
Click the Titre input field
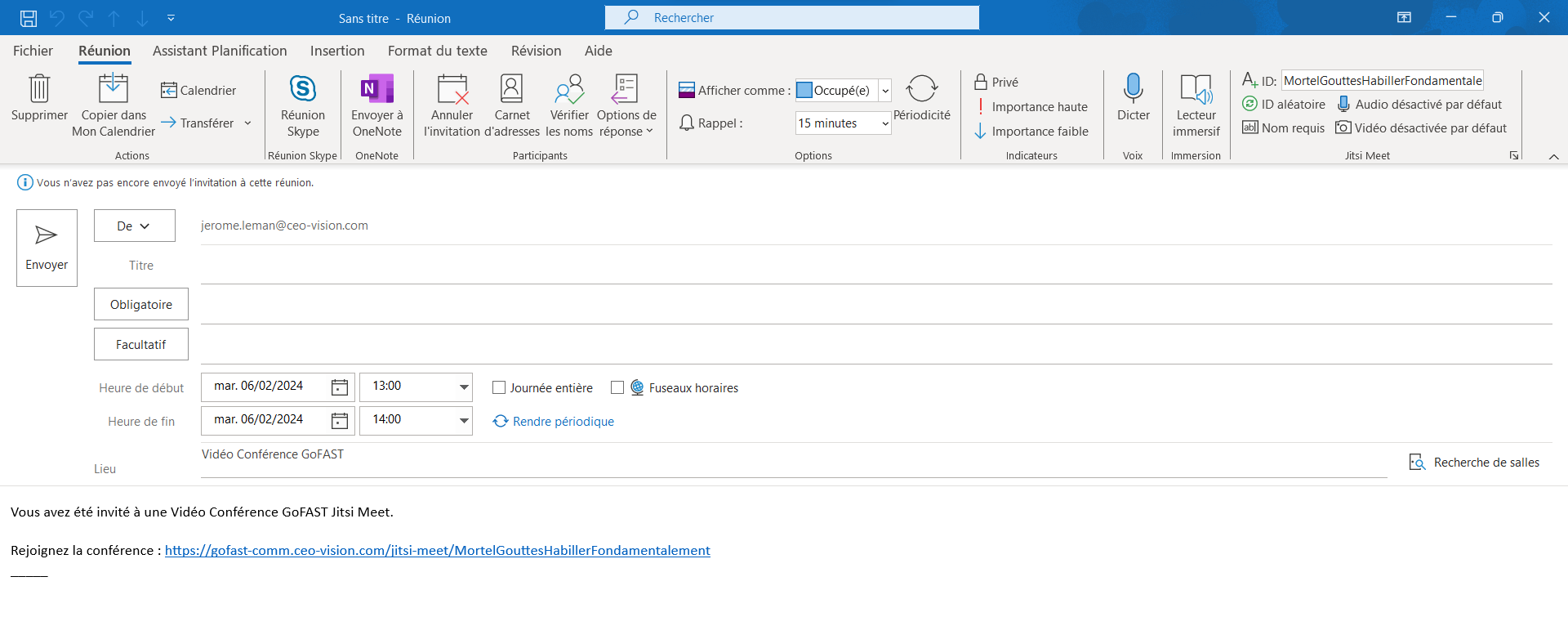(876, 266)
